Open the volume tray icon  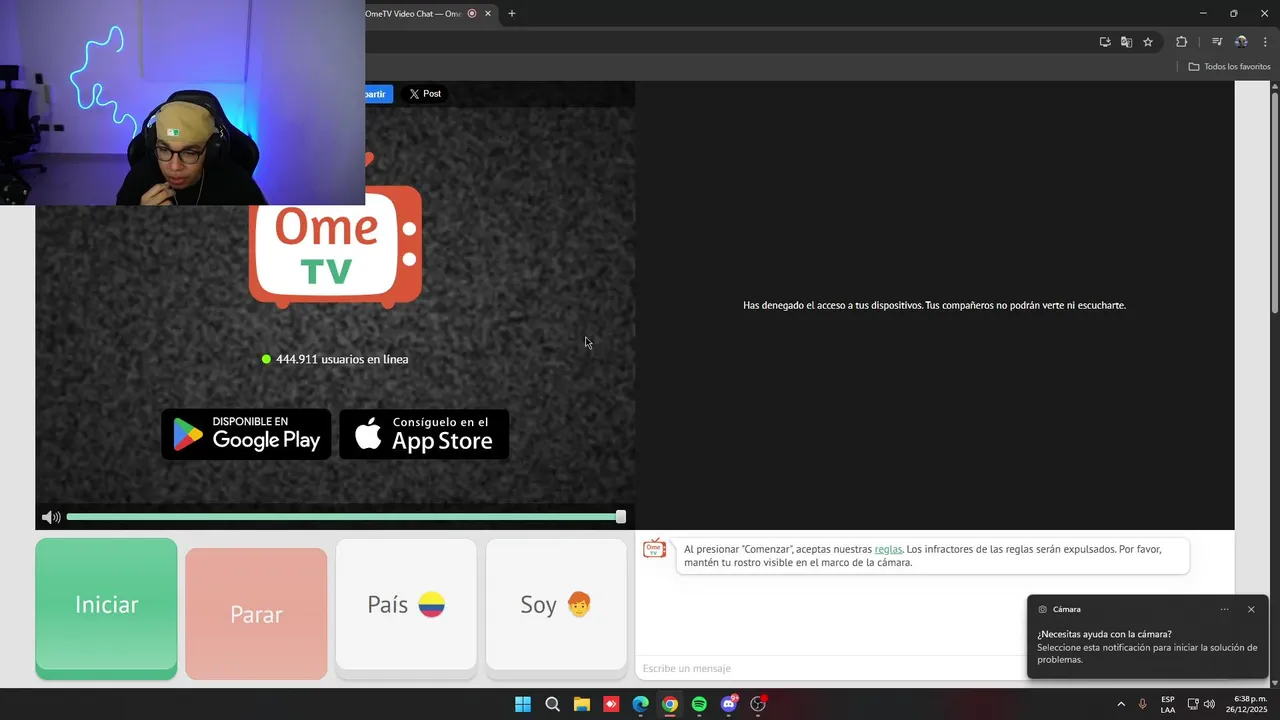click(x=1210, y=704)
